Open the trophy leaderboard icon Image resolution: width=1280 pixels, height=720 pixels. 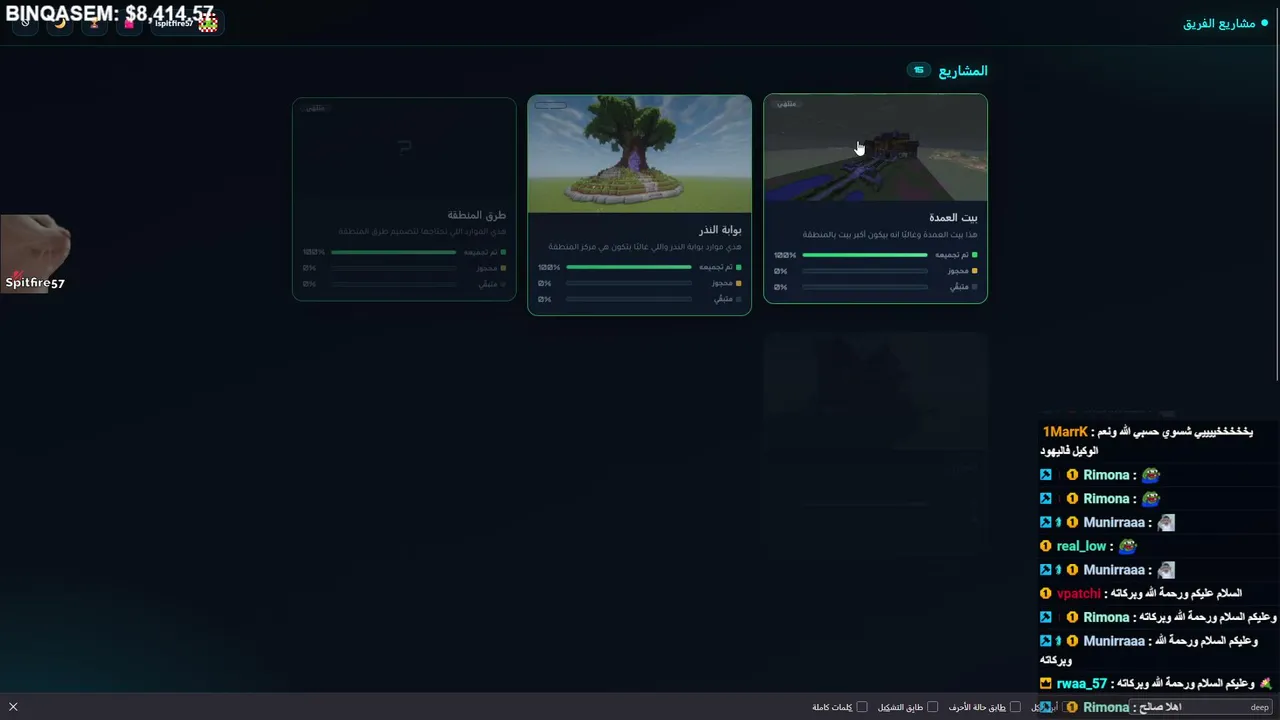(x=94, y=23)
